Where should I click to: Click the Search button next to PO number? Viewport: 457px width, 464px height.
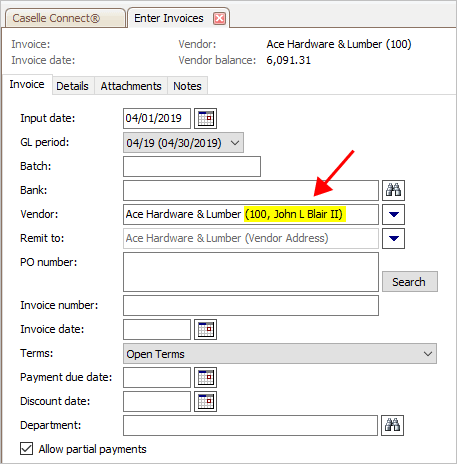(410, 282)
